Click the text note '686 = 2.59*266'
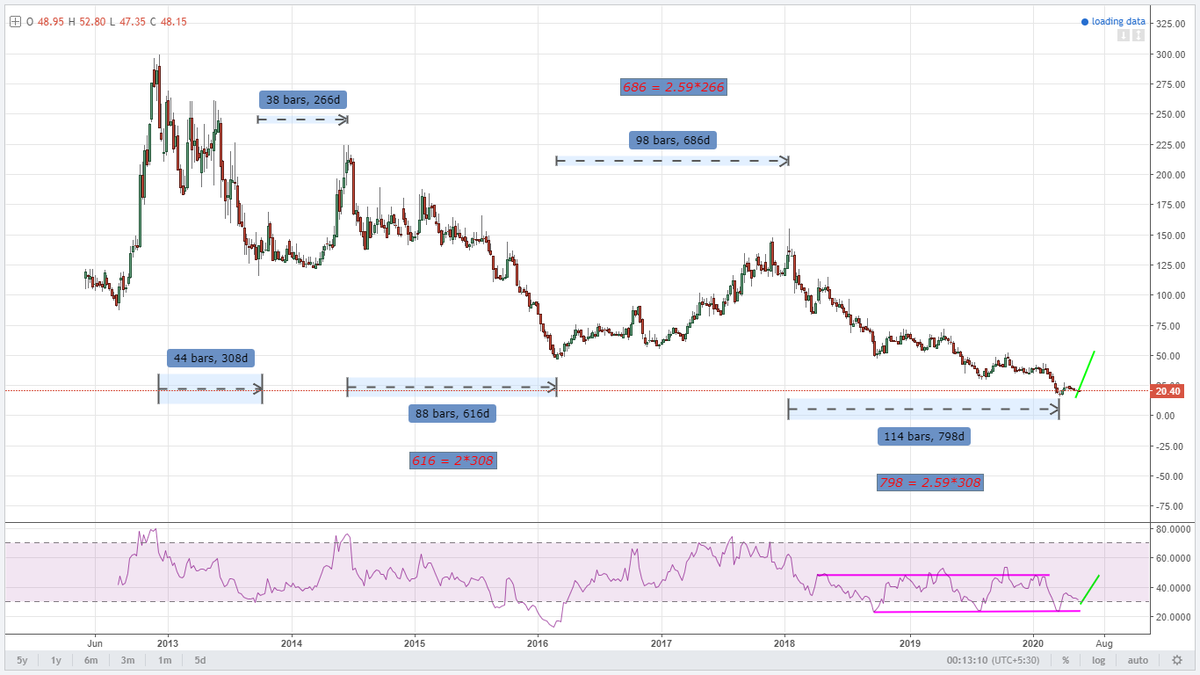The image size is (1200, 675). pos(673,87)
